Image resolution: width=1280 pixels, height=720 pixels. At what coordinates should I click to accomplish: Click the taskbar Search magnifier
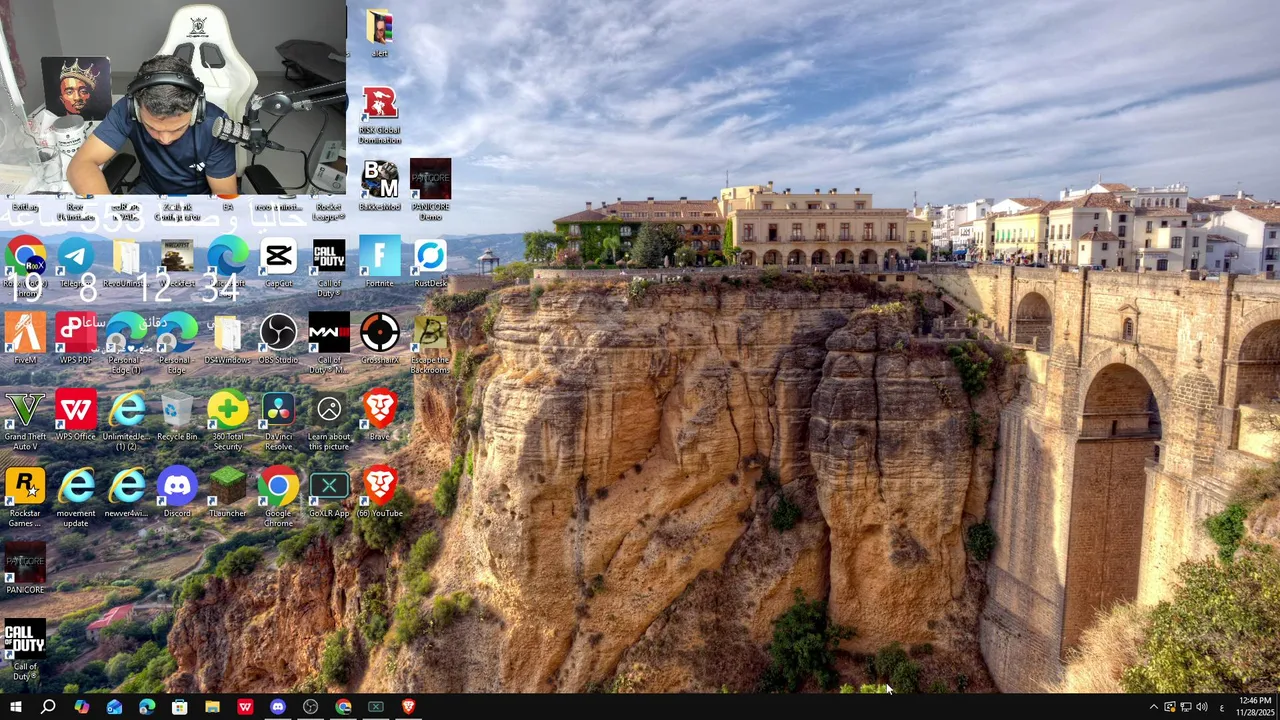click(x=48, y=707)
